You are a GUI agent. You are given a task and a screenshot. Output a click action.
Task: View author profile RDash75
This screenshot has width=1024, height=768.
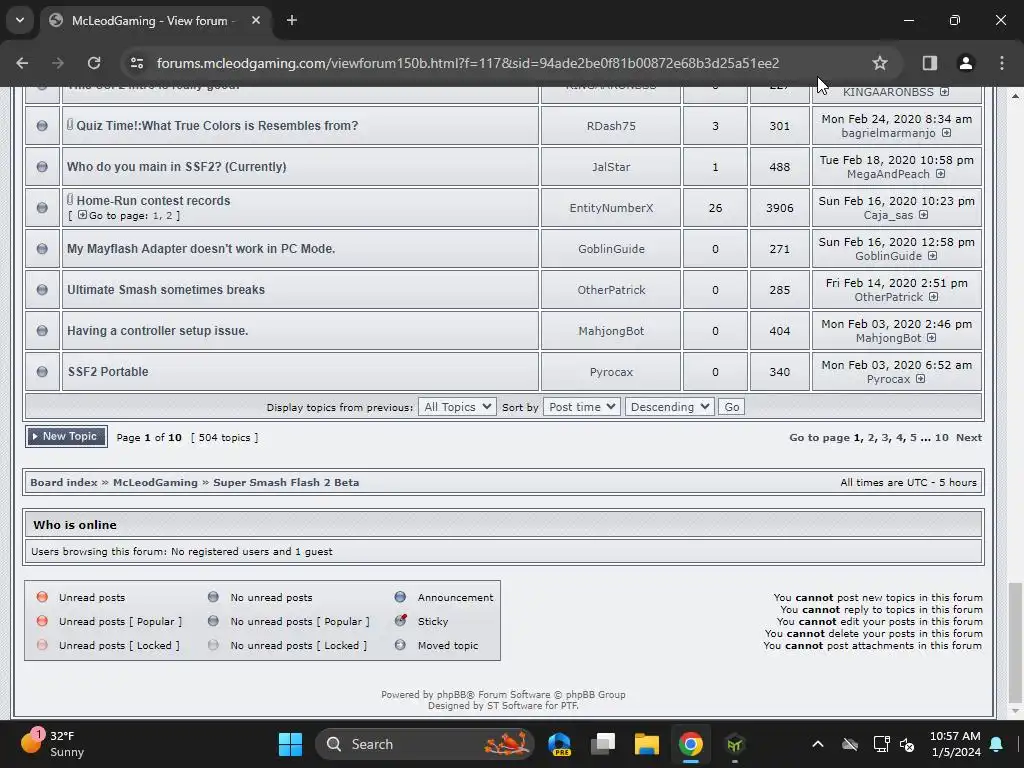point(611,126)
